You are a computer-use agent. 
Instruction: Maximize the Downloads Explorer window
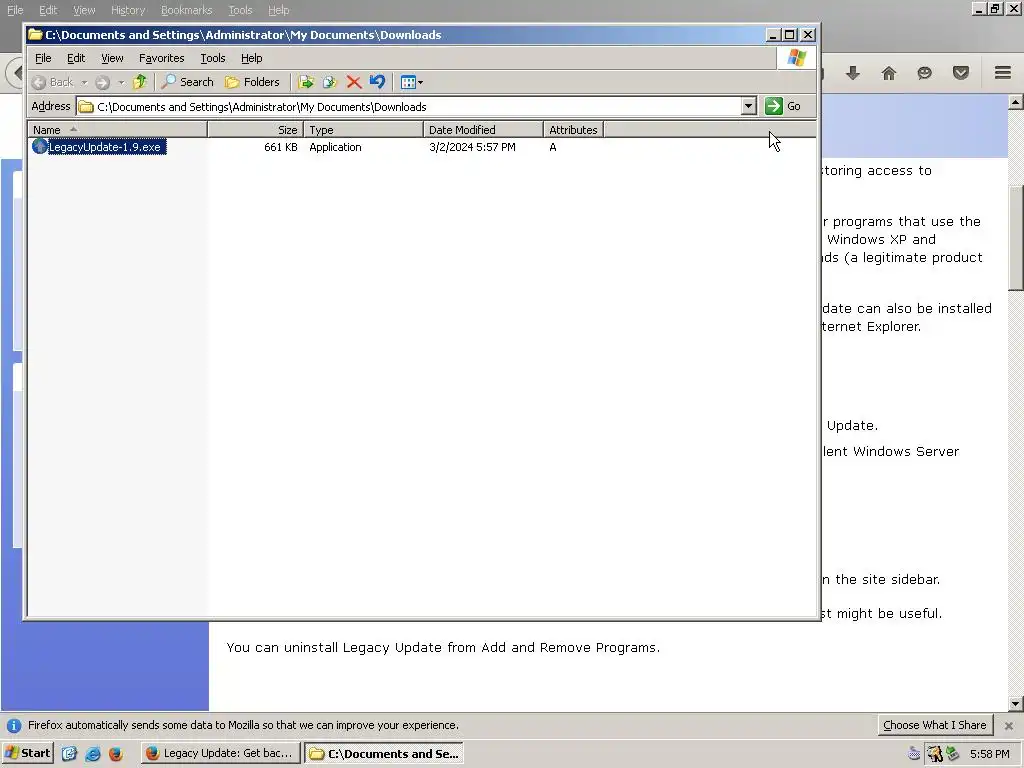pyautogui.click(x=790, y=35)
